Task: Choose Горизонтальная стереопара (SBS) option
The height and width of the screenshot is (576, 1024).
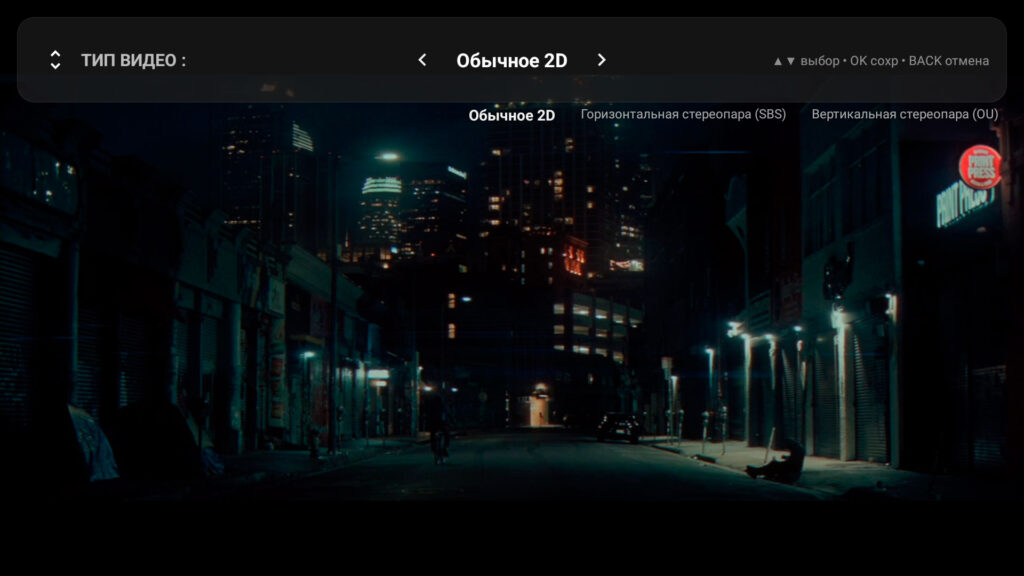Action: coord(683,115)
